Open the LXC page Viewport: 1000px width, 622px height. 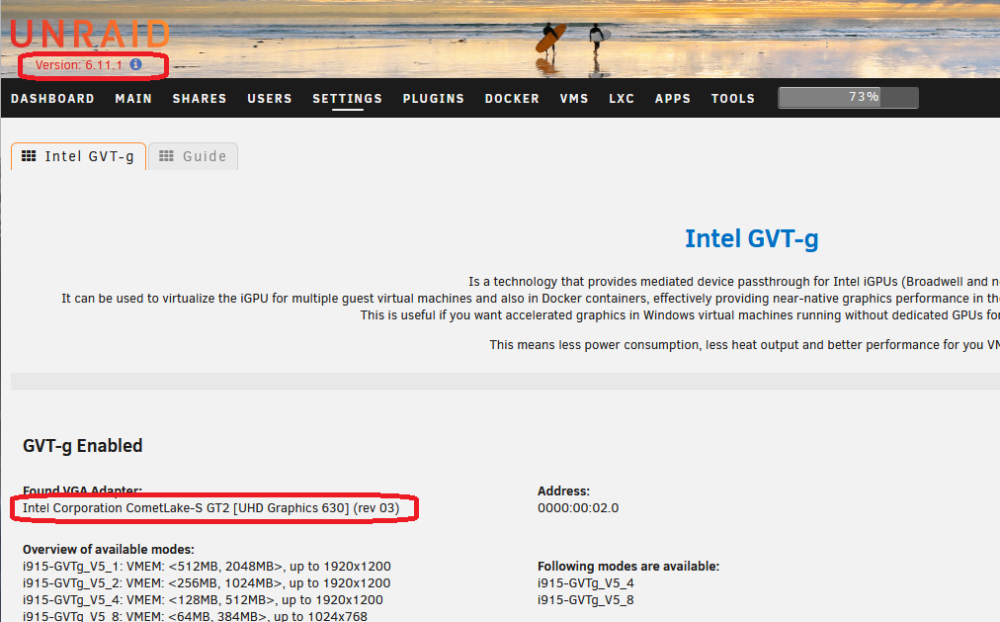pyautogui.click(x=622, y=99)
